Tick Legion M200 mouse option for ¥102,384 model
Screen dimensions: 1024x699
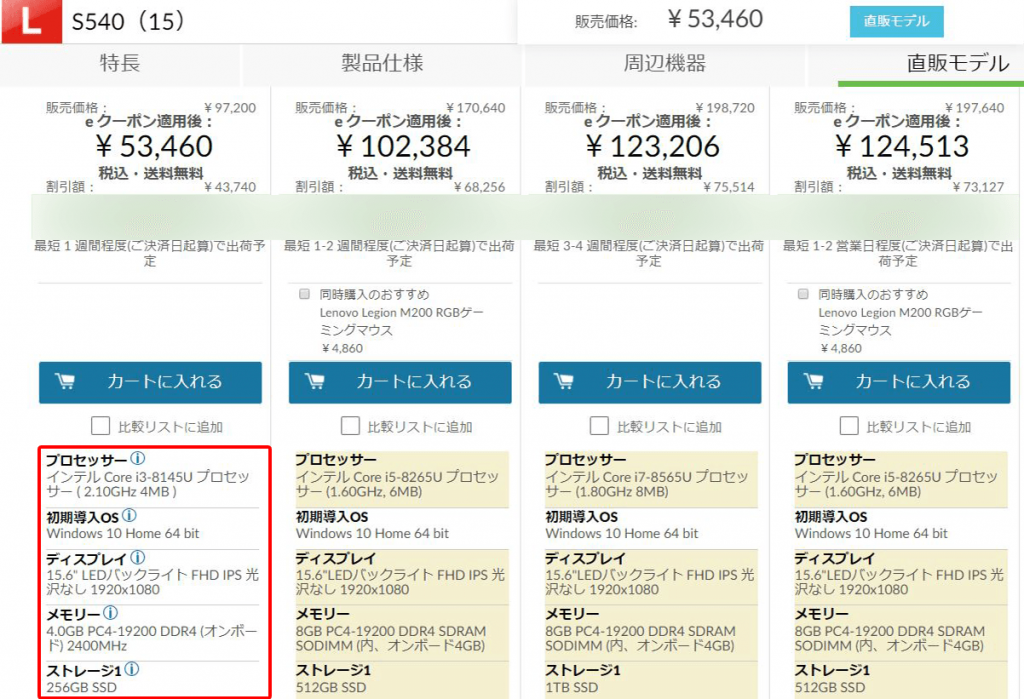(304, 294)
